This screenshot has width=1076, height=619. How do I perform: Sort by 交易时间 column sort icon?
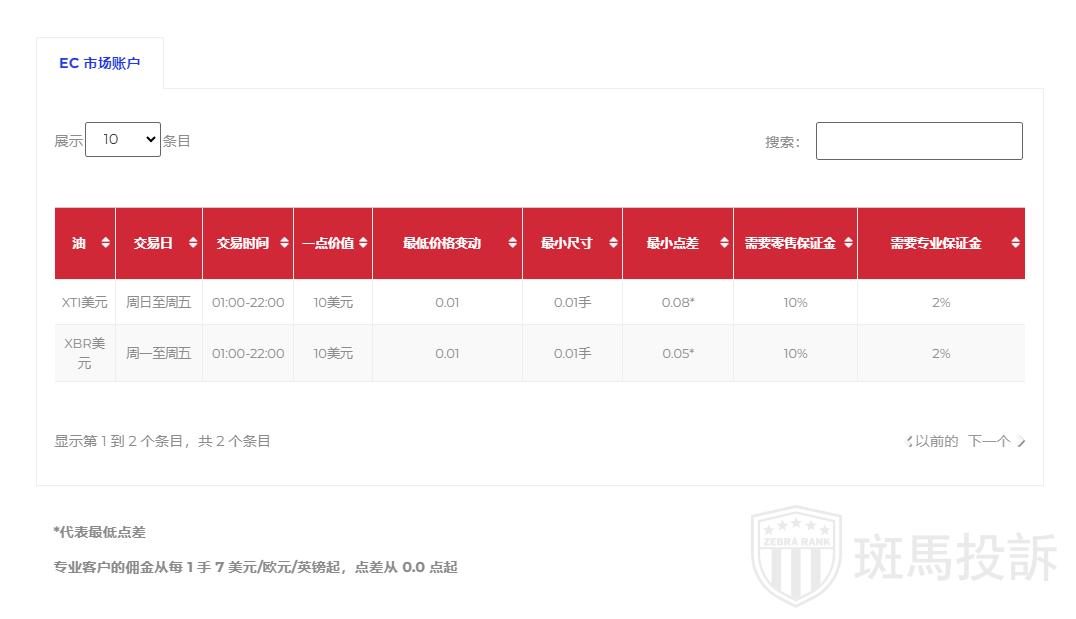(283, 243)
